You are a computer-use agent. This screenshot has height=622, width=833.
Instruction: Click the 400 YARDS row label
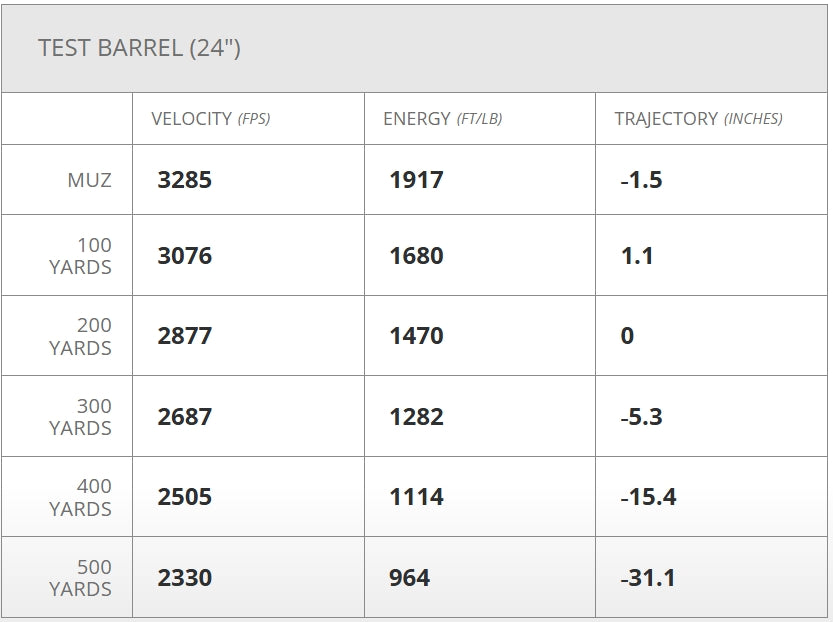pyautogui.click(x=80, y=497)
